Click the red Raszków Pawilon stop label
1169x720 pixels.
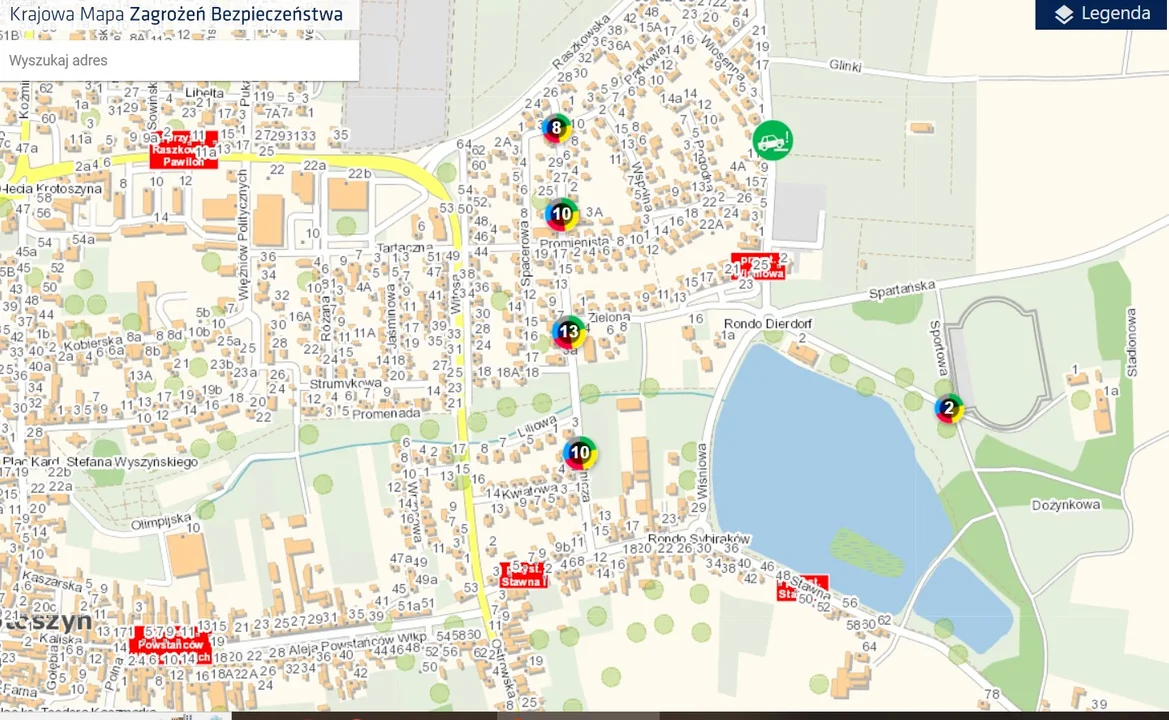183,150
